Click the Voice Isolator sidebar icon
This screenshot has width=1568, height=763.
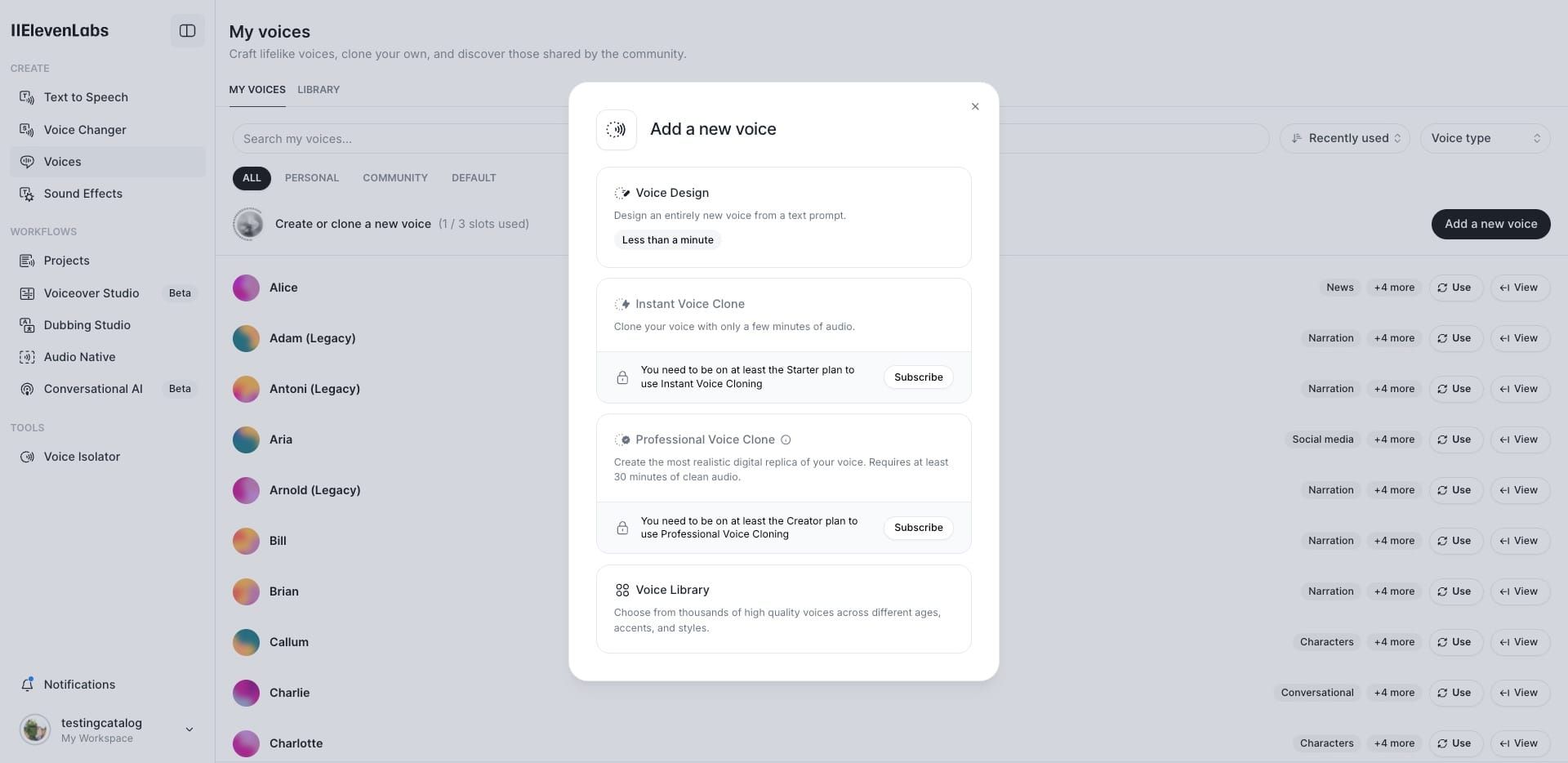tap(27, 457)
